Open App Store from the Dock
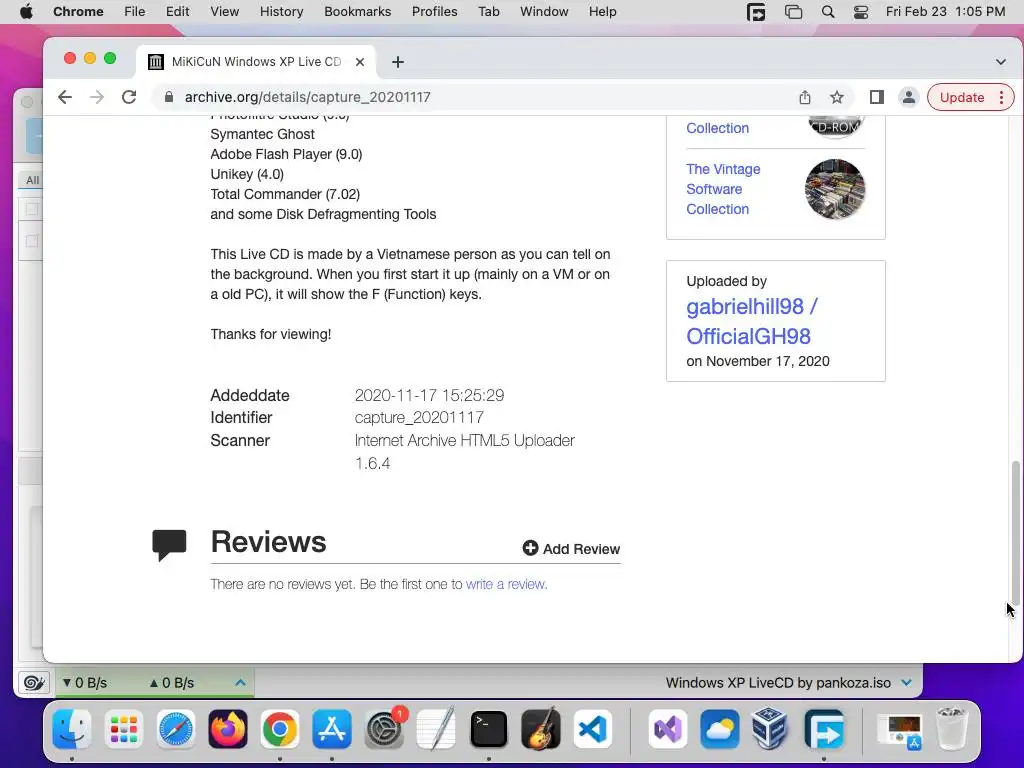Image resolution: width=1024 pixels, height=768 pixels. point(332,729)
